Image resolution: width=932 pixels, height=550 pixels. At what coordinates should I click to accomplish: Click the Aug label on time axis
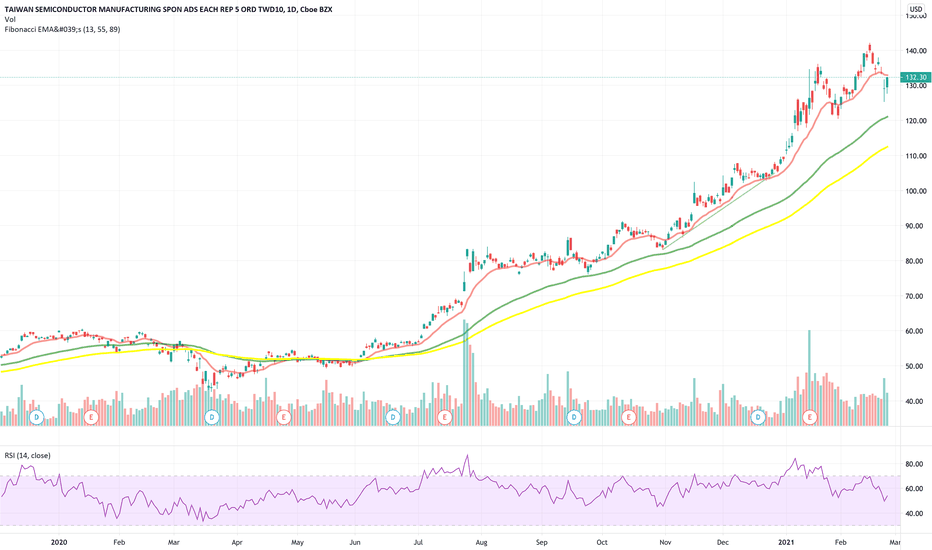click(x=481, y=542)
